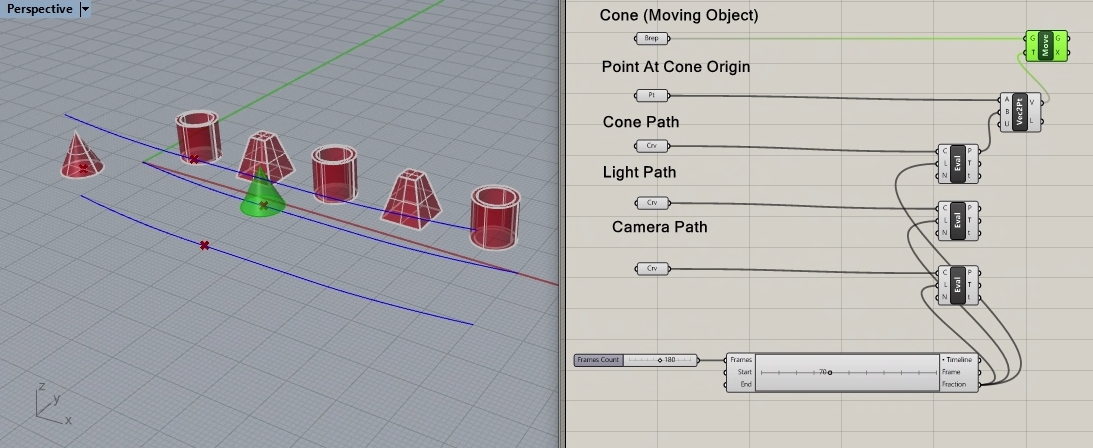Select the Brep parameter component
Viewport: 1093px width, 448px height.
(652, 38)
